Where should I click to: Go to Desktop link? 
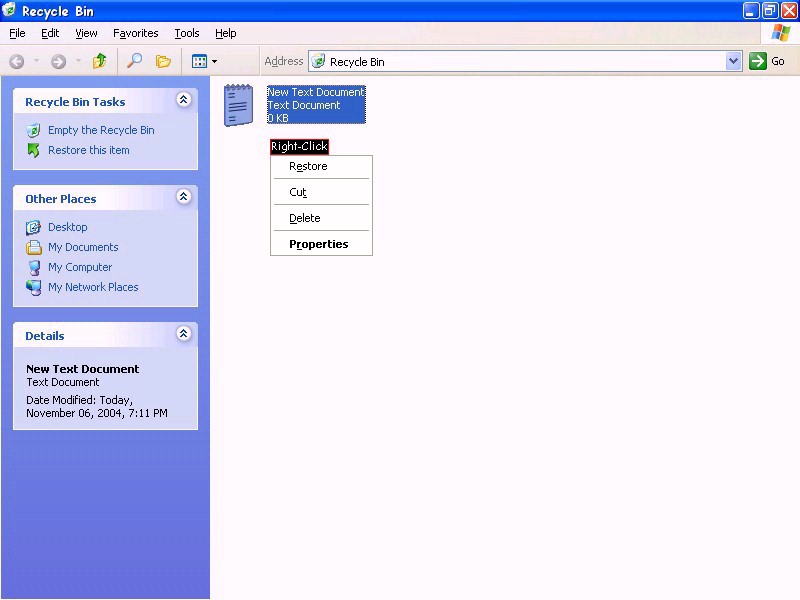tap(67, 227)
